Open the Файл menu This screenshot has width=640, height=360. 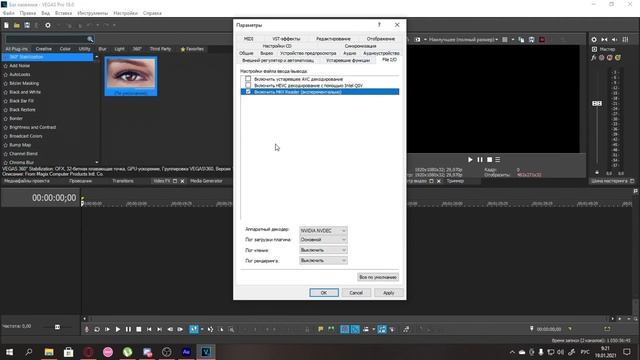point(9,13)
